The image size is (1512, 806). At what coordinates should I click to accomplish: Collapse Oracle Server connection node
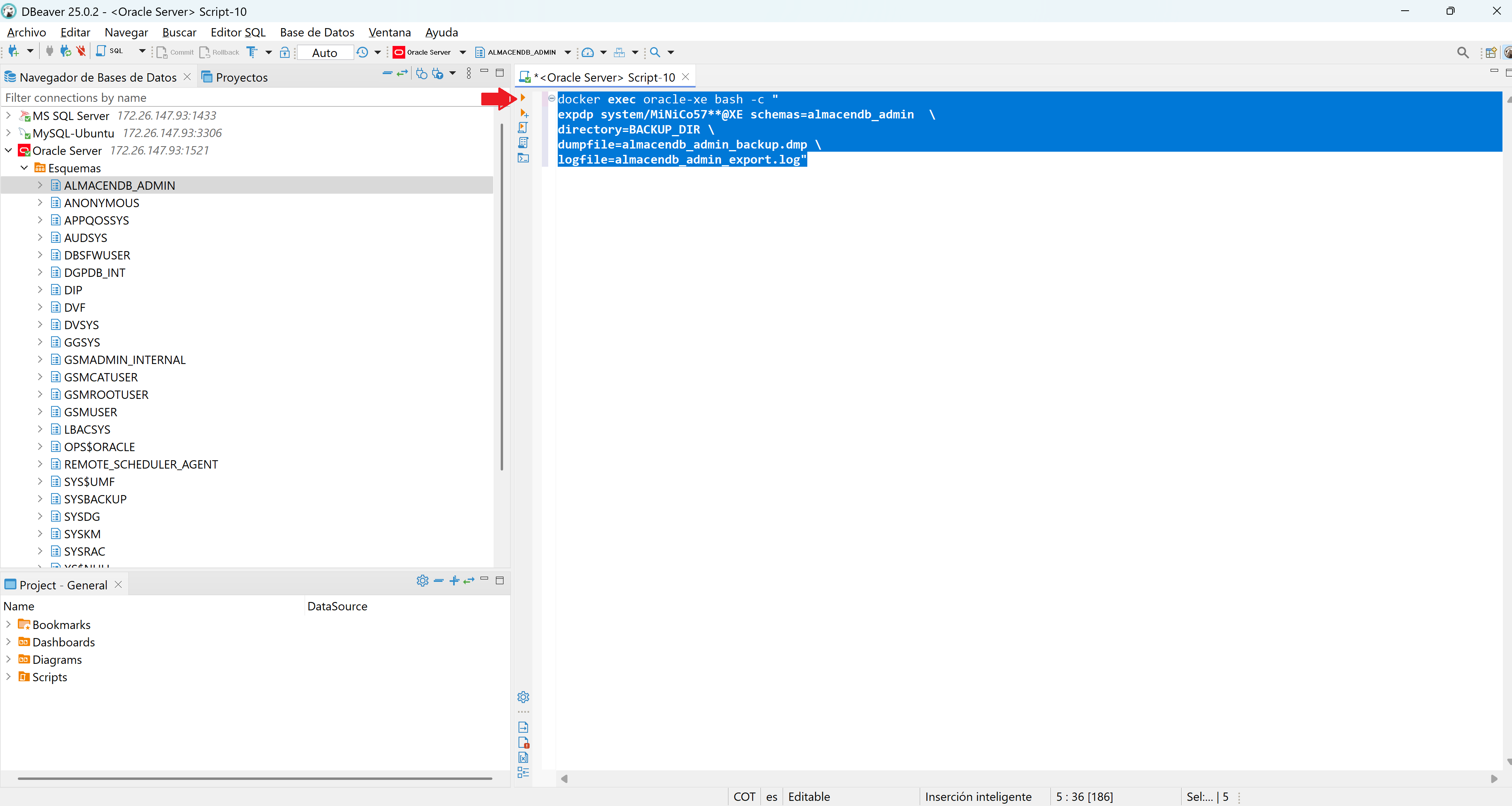tap(8, 150)
